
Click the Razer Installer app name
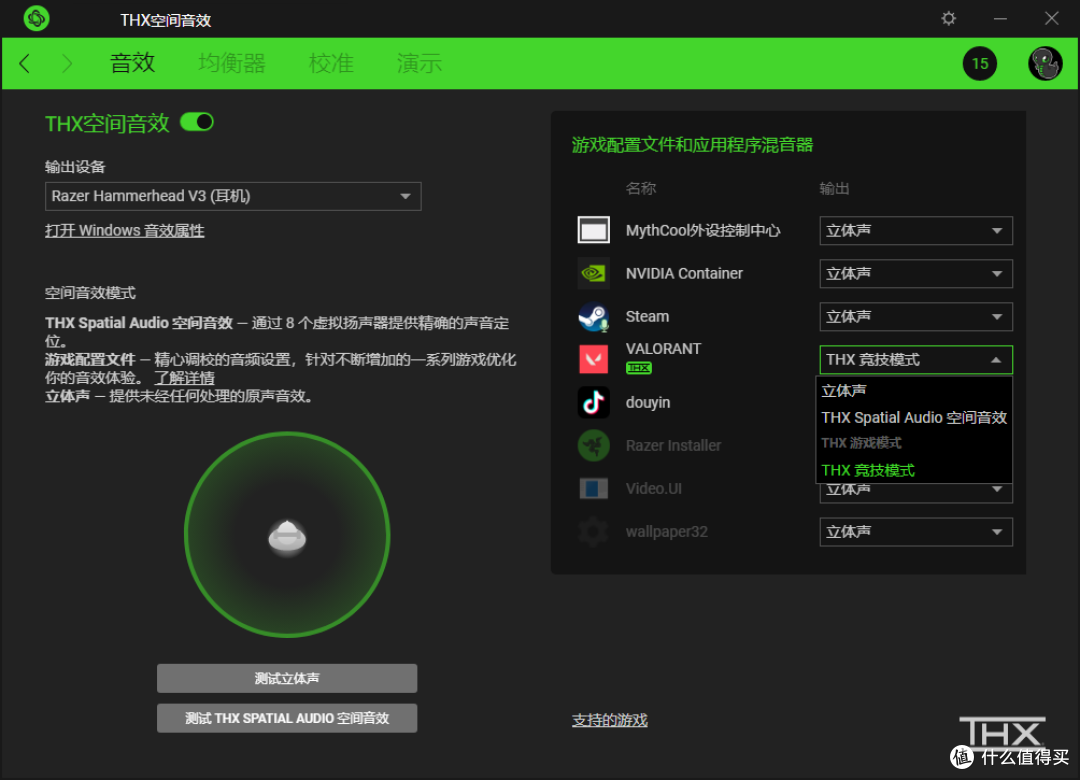tap(673, 446)
